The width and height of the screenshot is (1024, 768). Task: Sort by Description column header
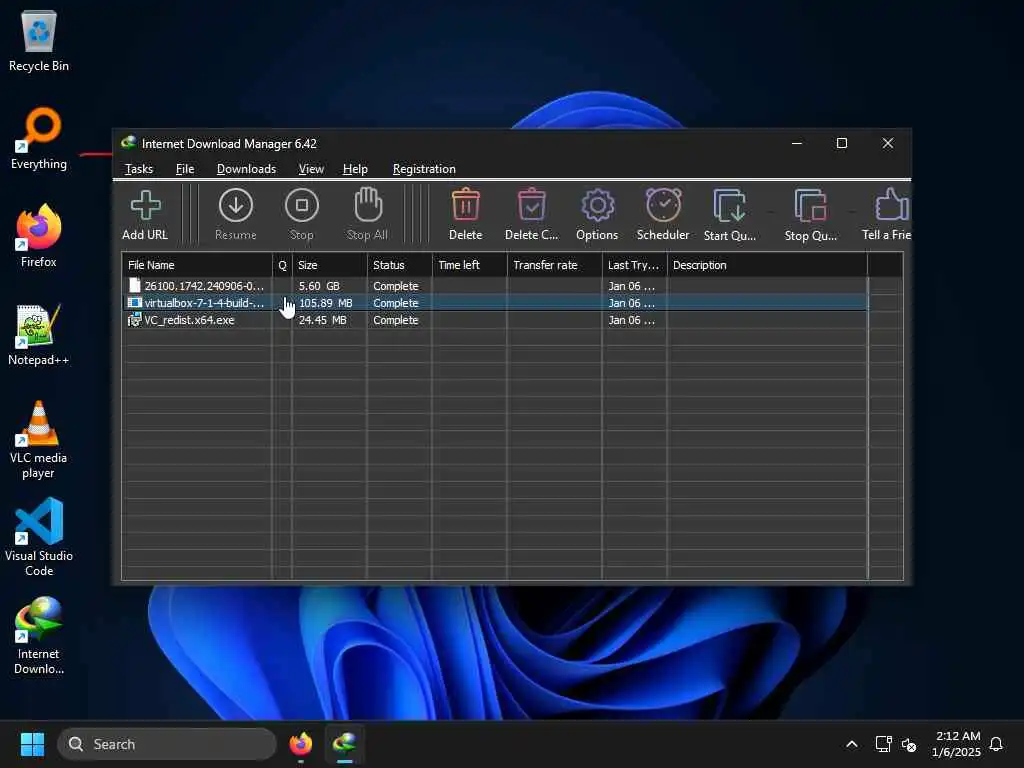click(x=767, y=265)
